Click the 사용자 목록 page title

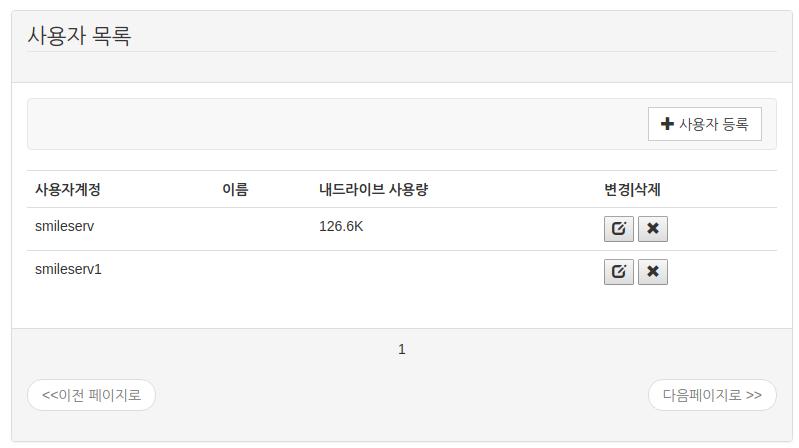[79, 36]
